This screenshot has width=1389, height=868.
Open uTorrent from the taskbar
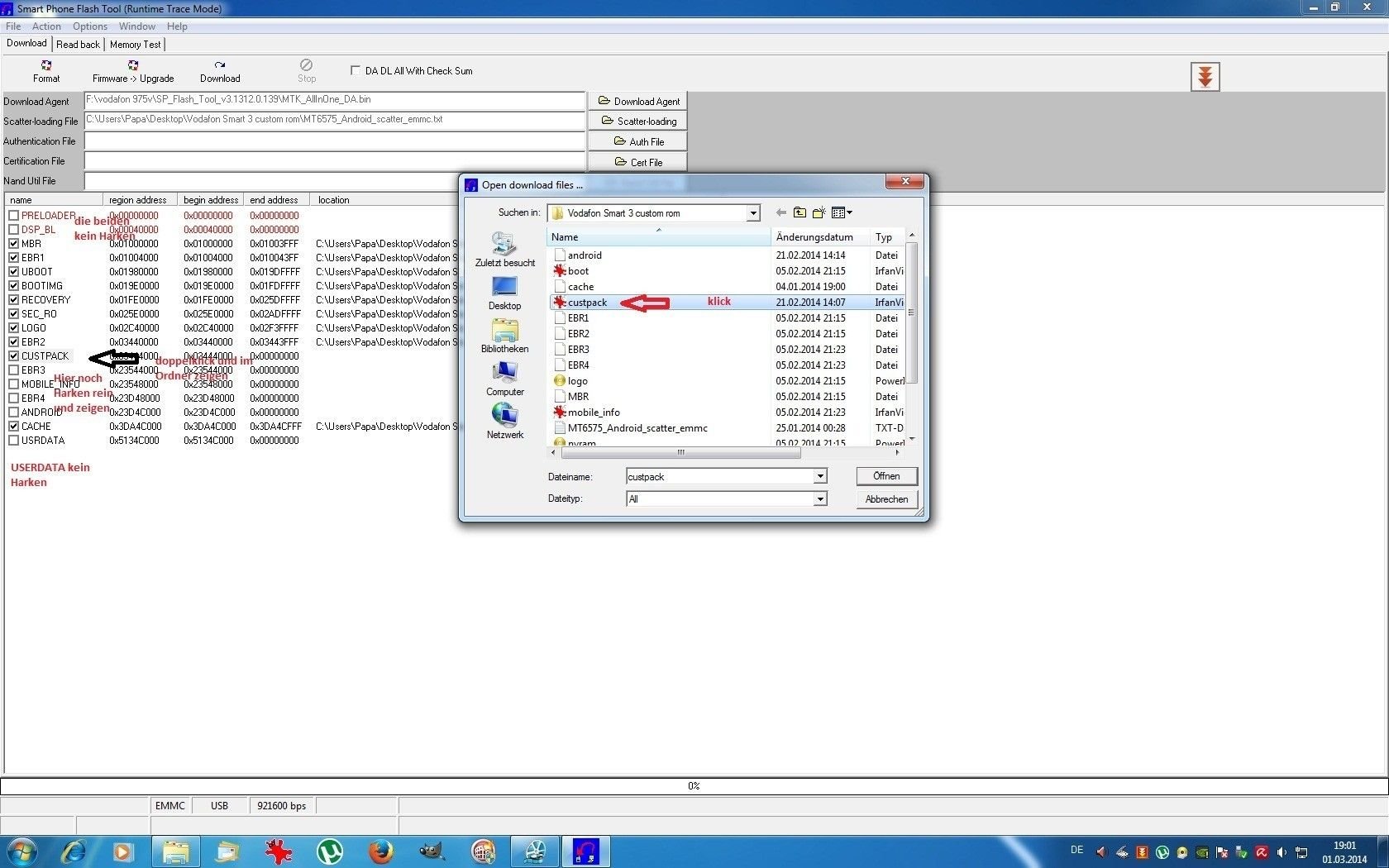click(x=329, y=851)
